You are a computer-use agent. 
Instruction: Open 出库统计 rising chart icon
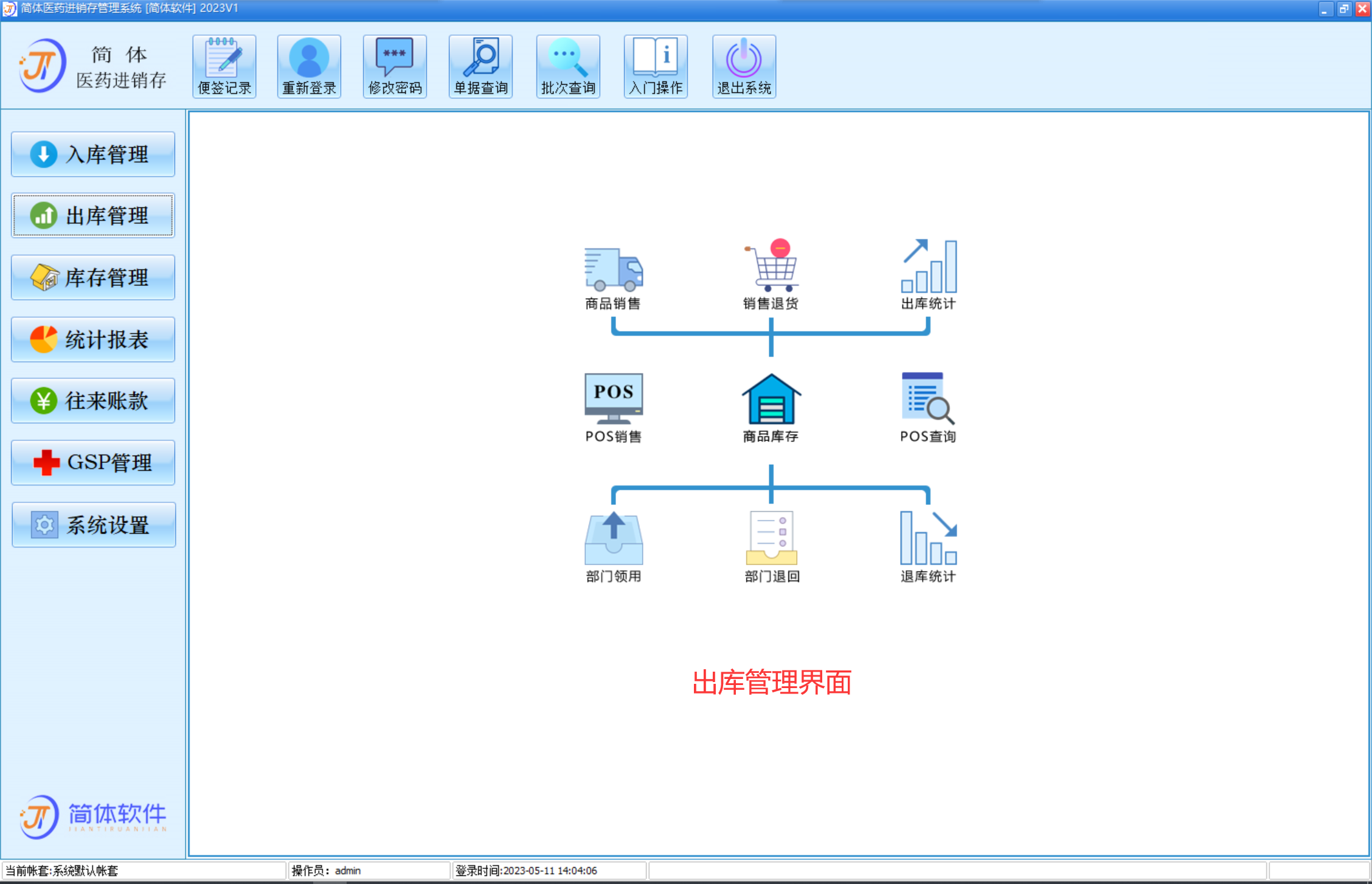pos(928,275)
